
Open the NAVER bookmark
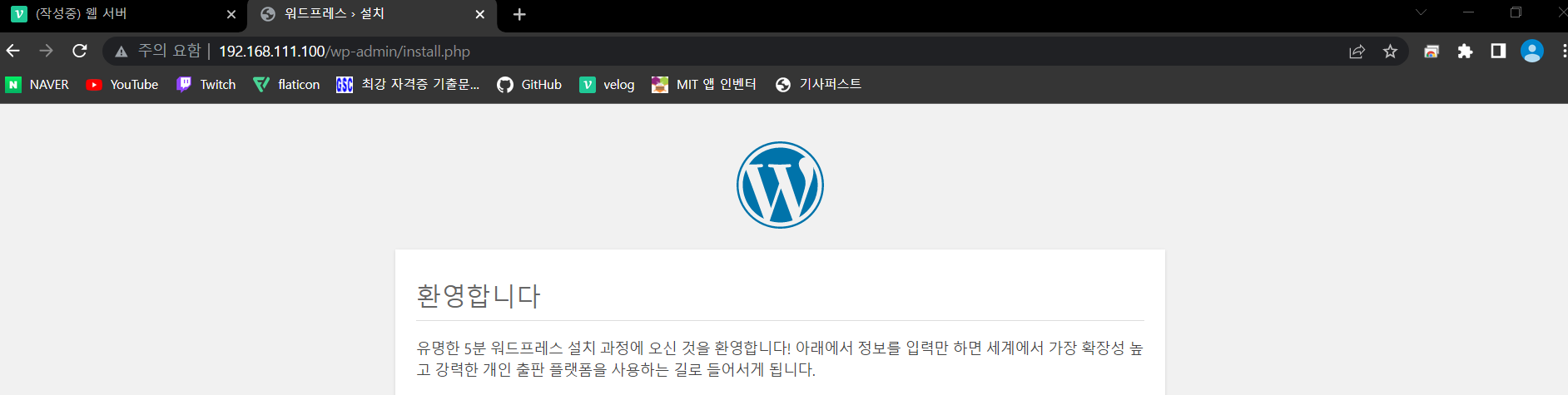click(x=37, y=85)
